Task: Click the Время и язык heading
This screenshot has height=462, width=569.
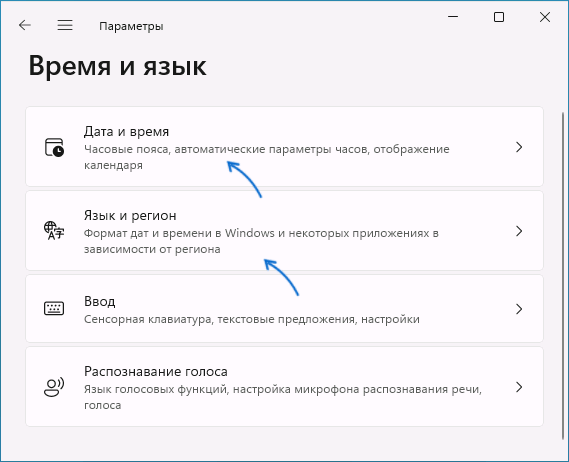Action: (118, 66)
